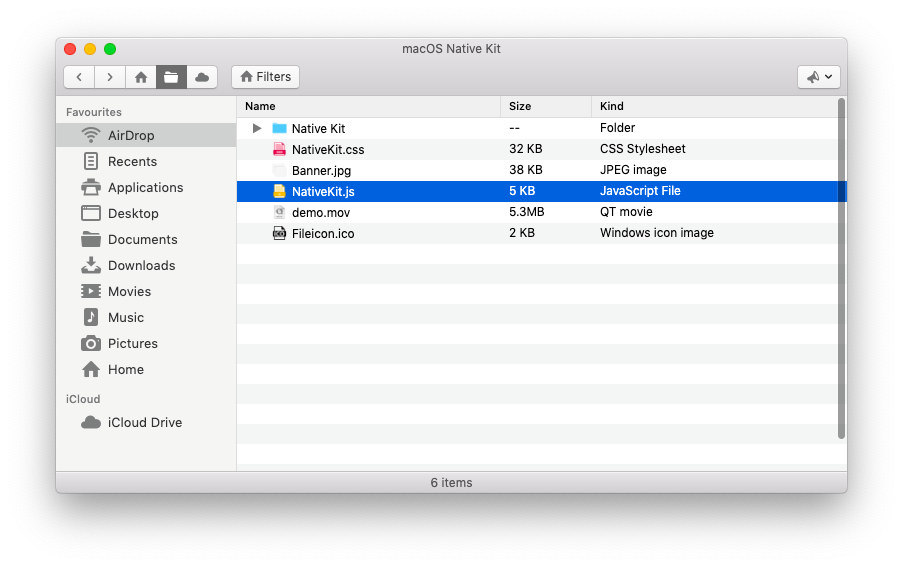The width and height of the screenshot is (903, 567).
Task: Click the Banner.jpg file icon
Action: pyautogui.click(x=279, y=170)
